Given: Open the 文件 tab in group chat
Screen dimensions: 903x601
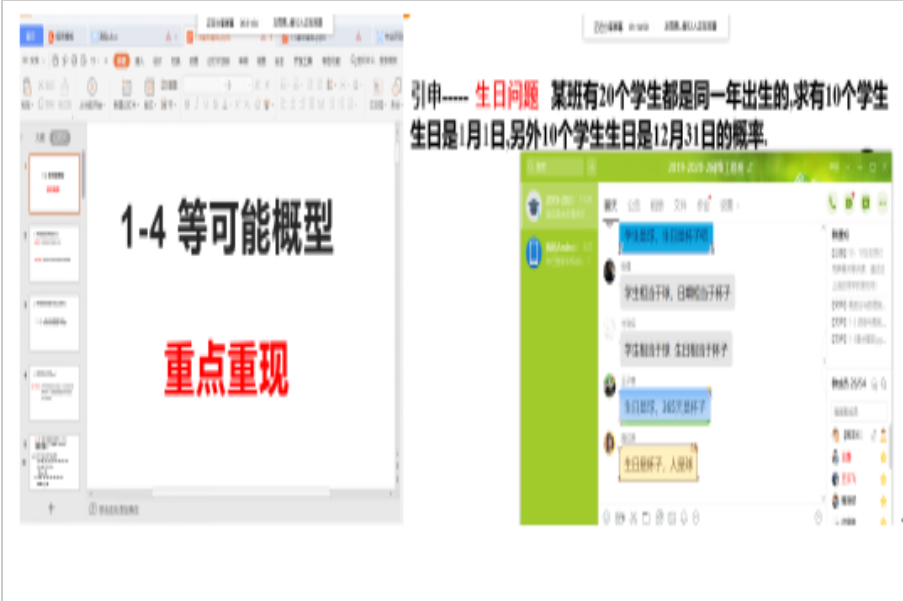Looking at the screenshot, I should click(680, 206).
